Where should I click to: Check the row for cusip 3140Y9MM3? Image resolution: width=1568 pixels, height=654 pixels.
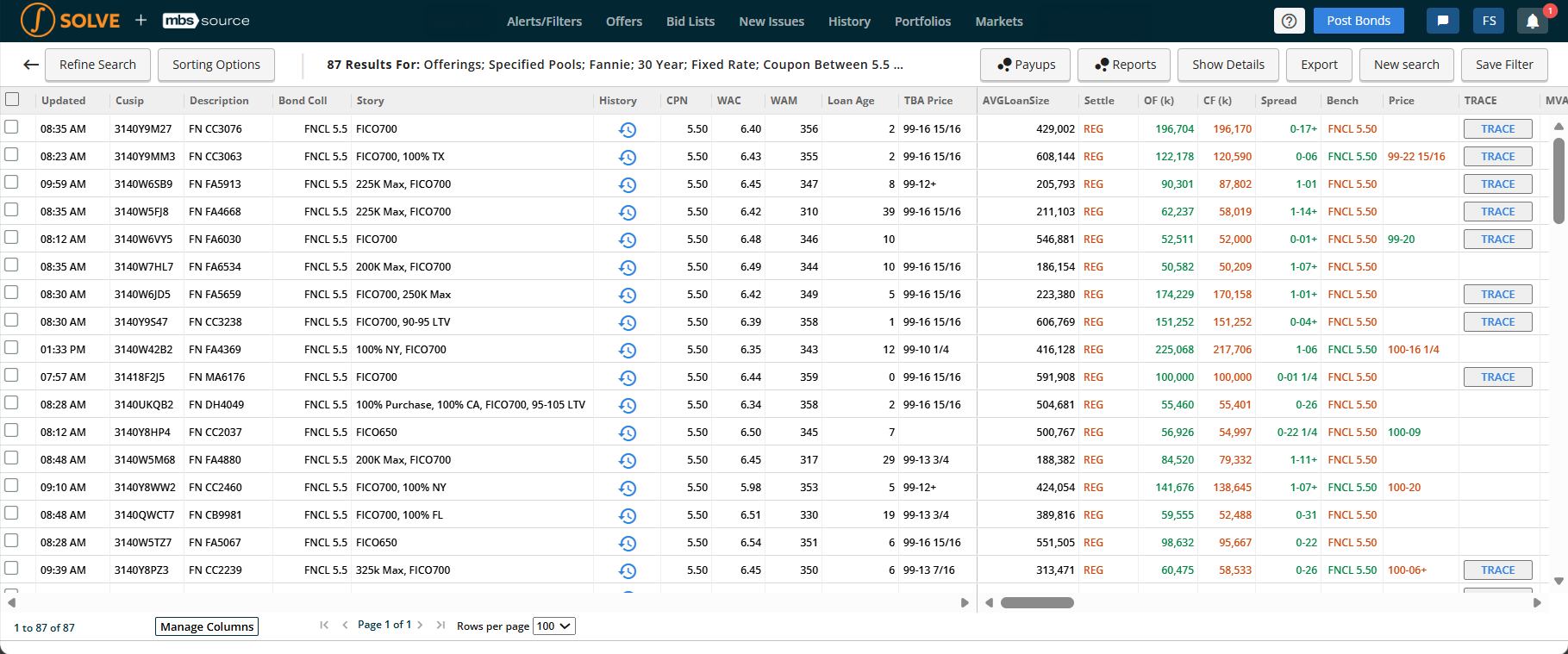pyautogui.click(x=11, y=154)
